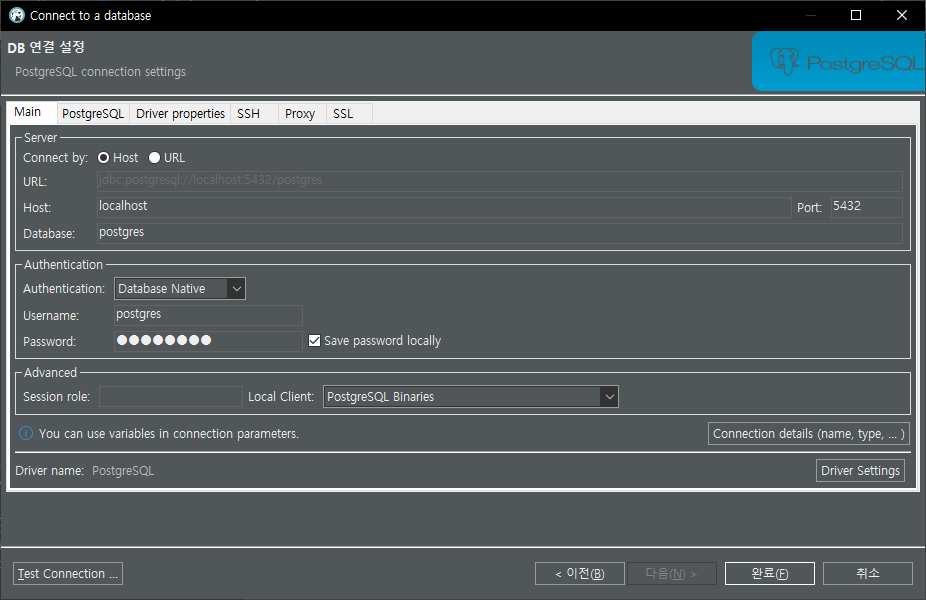Click the 'PostgreSQL connection settings' subtitle
The height and width of the screenshot is (600, 926).
(x=100, y=71)
